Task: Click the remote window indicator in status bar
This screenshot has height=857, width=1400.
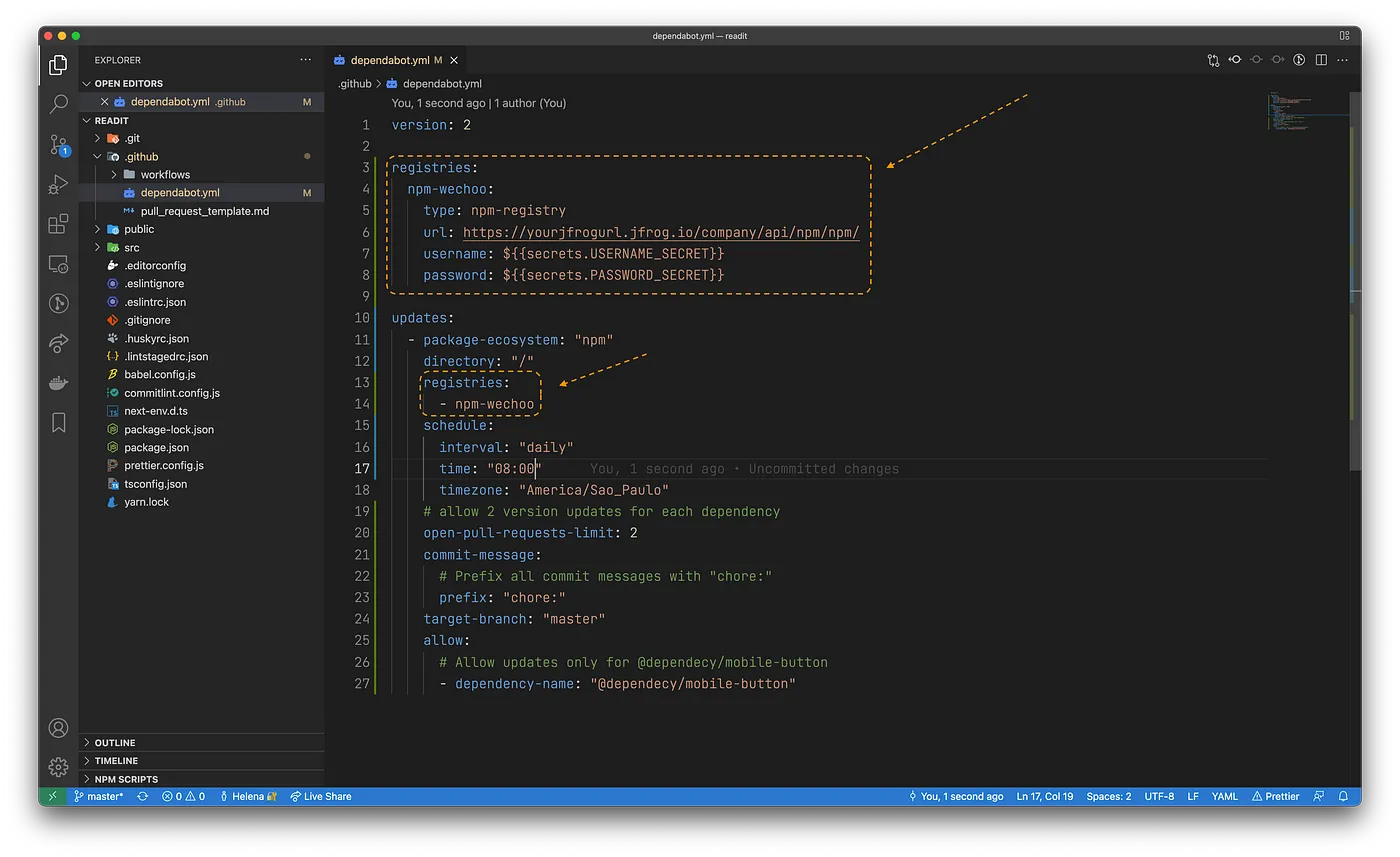Action: 52,797
